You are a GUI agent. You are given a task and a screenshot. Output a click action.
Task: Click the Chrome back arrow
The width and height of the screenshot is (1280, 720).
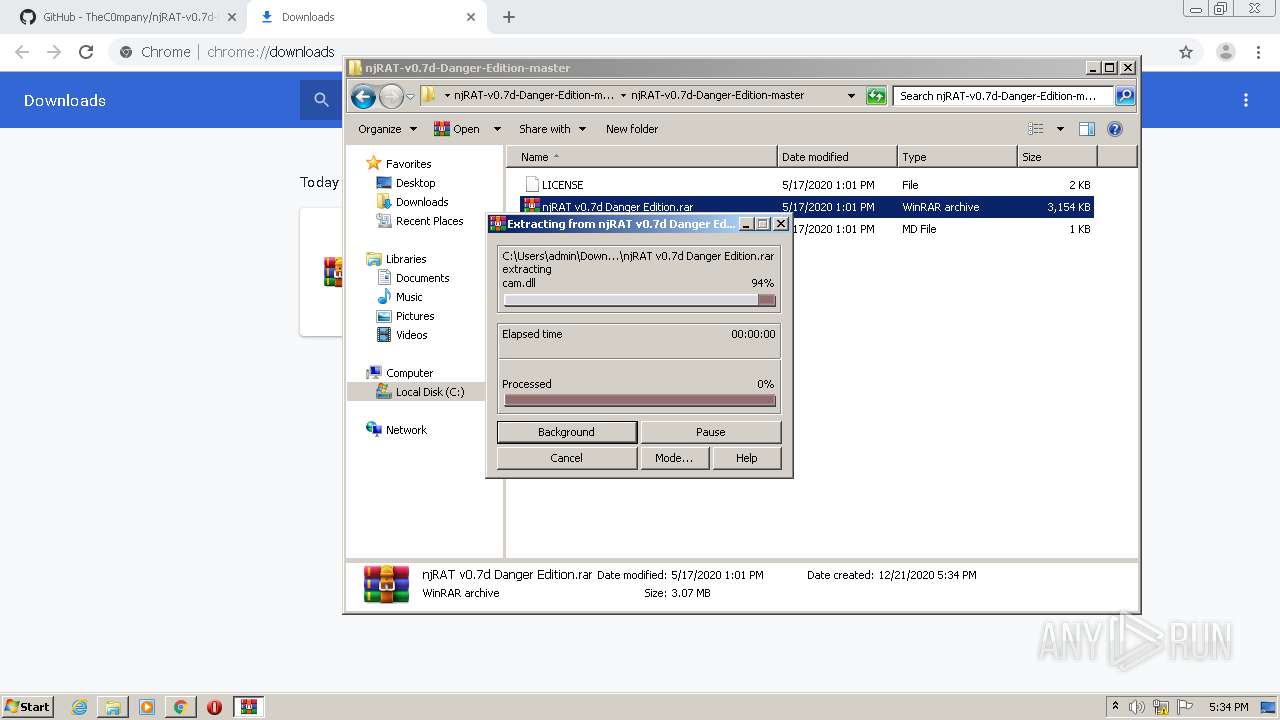(22, 52)
